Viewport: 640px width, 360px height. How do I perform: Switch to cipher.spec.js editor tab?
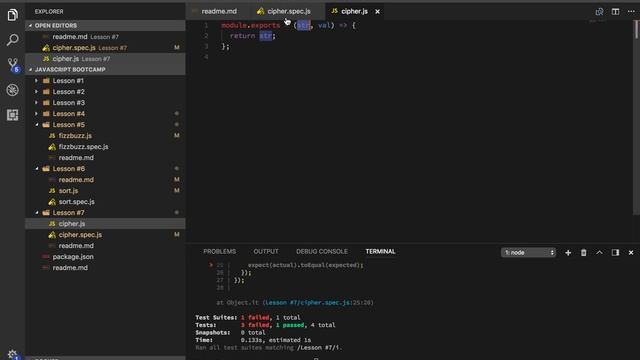pos(289,11)
